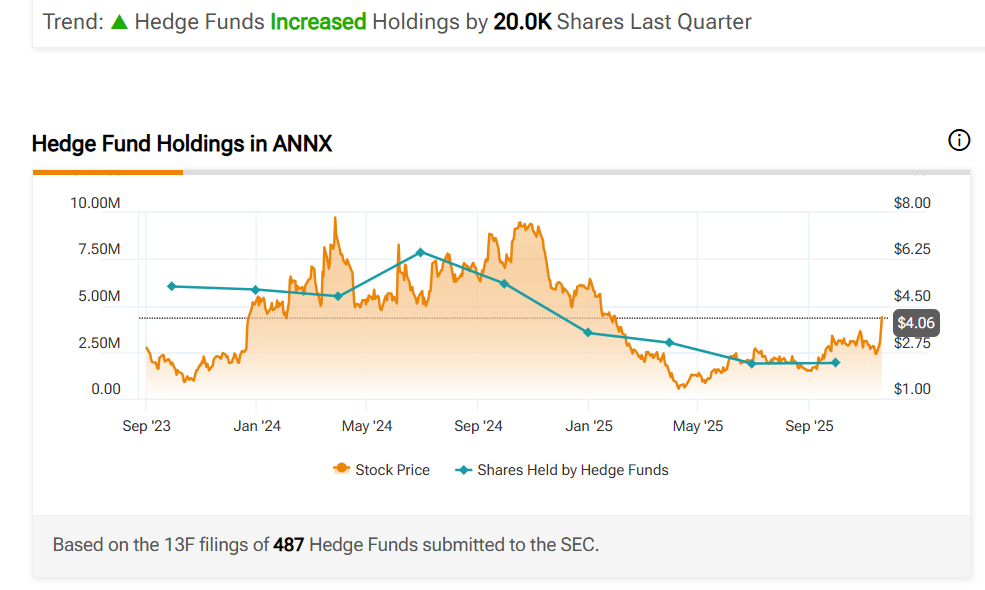
Task: Click the first teal diamond above Sep '23
Action: tap(172, 286)
